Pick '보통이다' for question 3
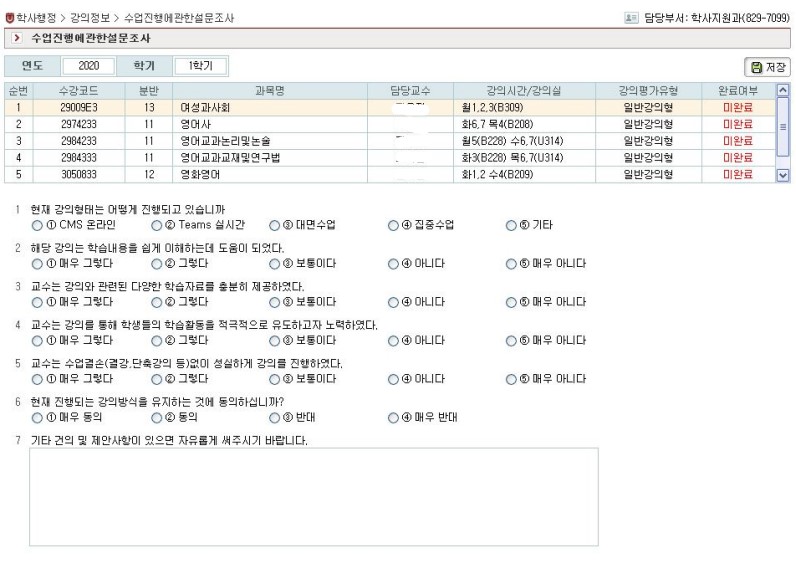796x564 pixels. click(x=275, y=302)
